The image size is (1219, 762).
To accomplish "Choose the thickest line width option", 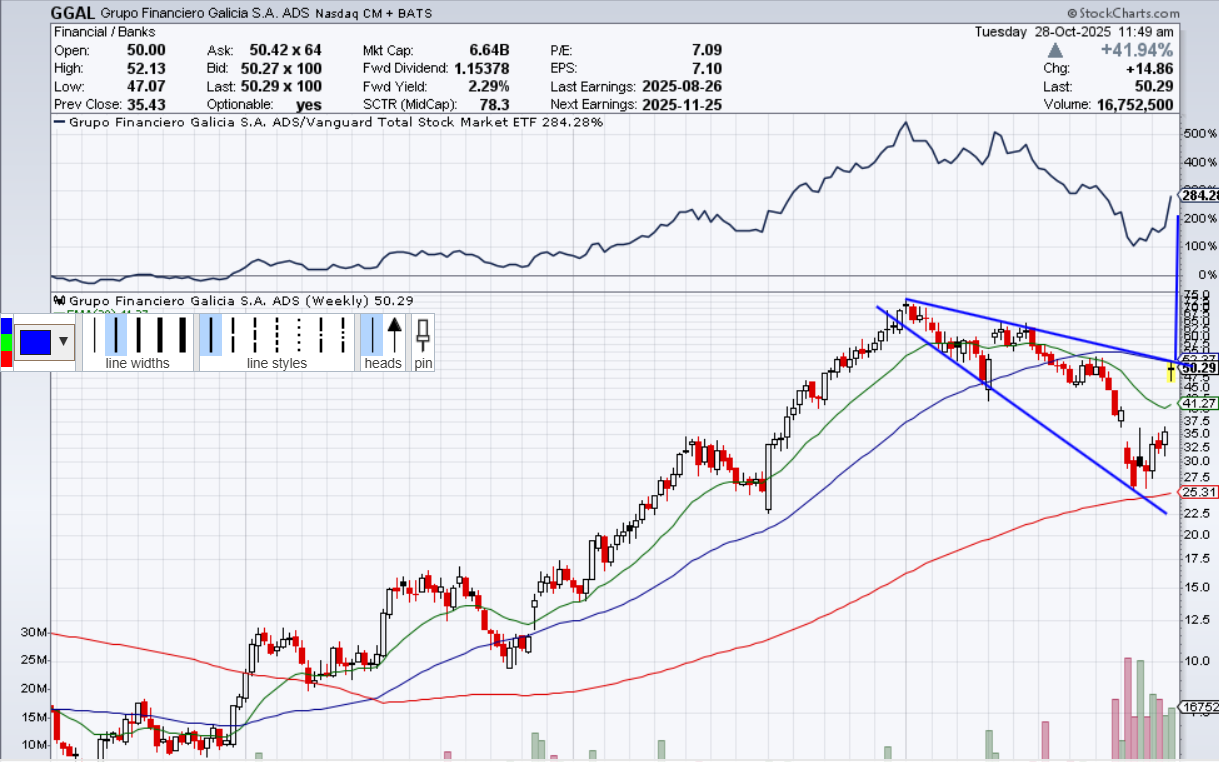I will (x=184, y=333).
